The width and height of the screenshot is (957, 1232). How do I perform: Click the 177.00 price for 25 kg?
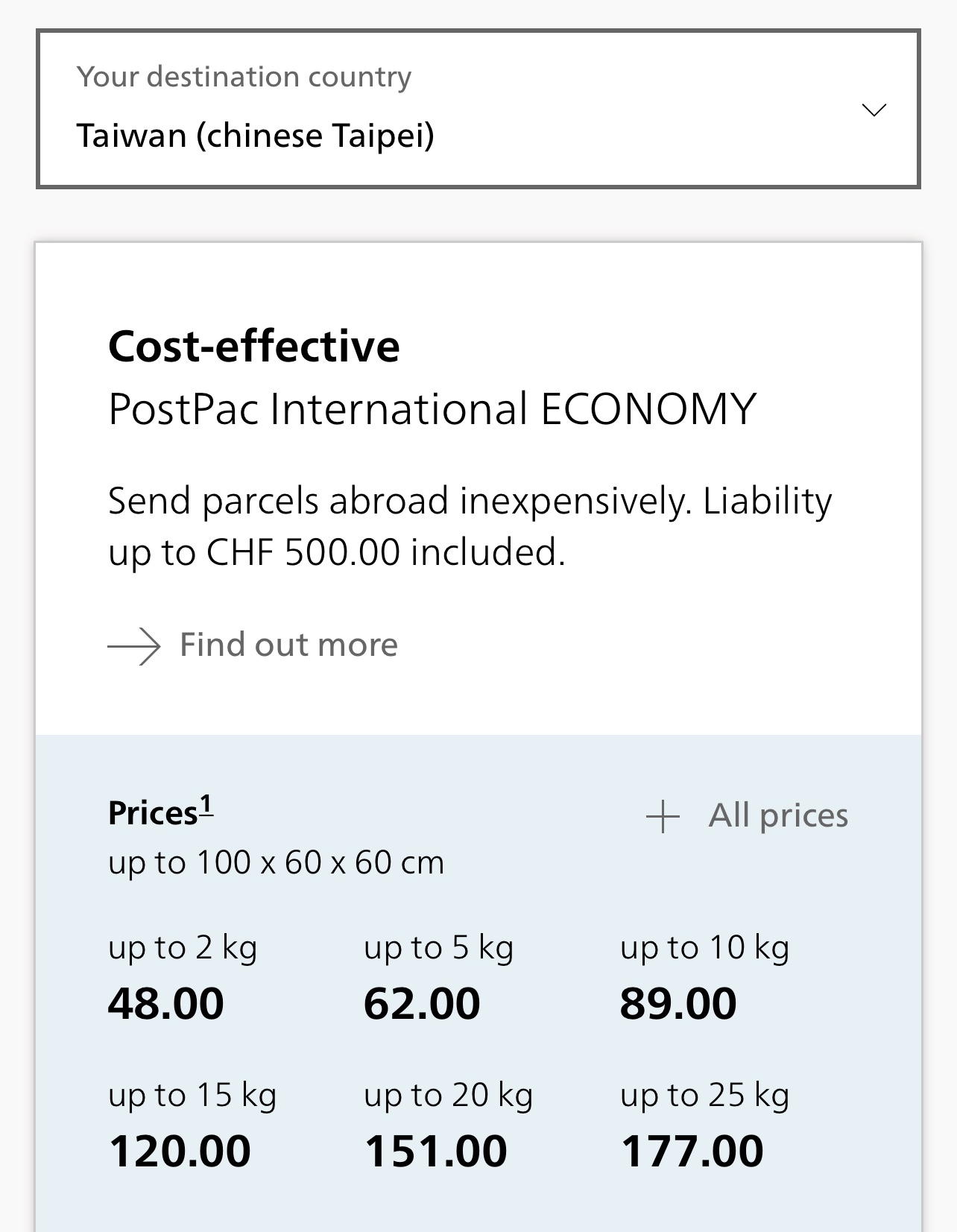tap(692, 1151)
